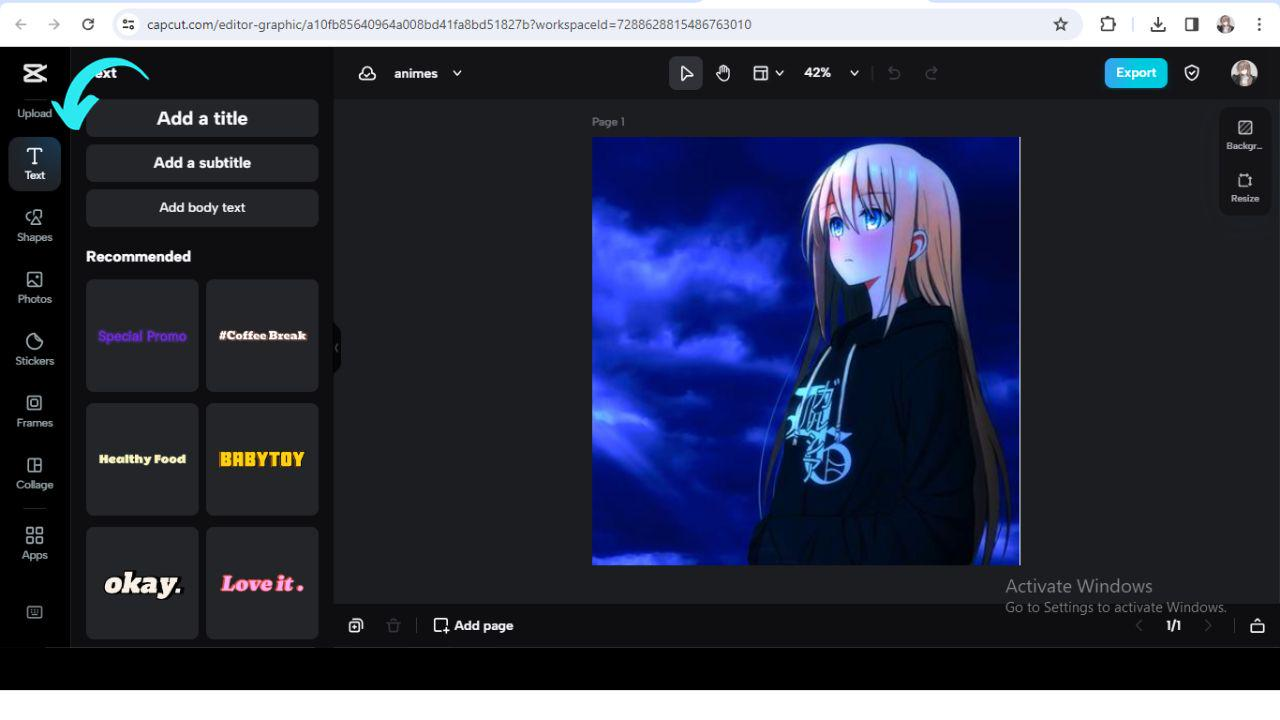
Task: Choose the Special Promo text template
Action: point(142,336)
